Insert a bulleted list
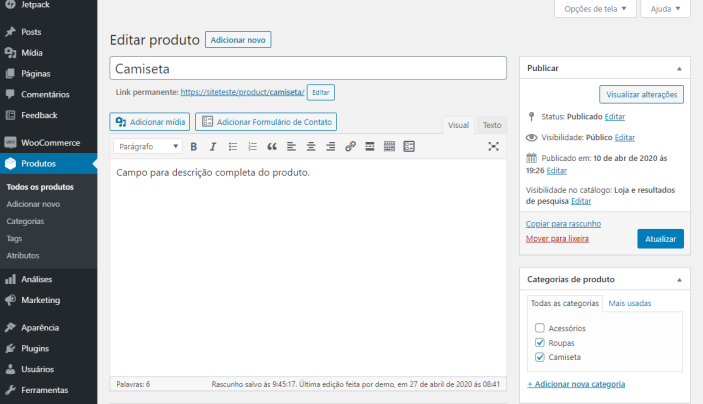This screenshot has width=703, height=404. pyautogui.click(x=233, y=147)
